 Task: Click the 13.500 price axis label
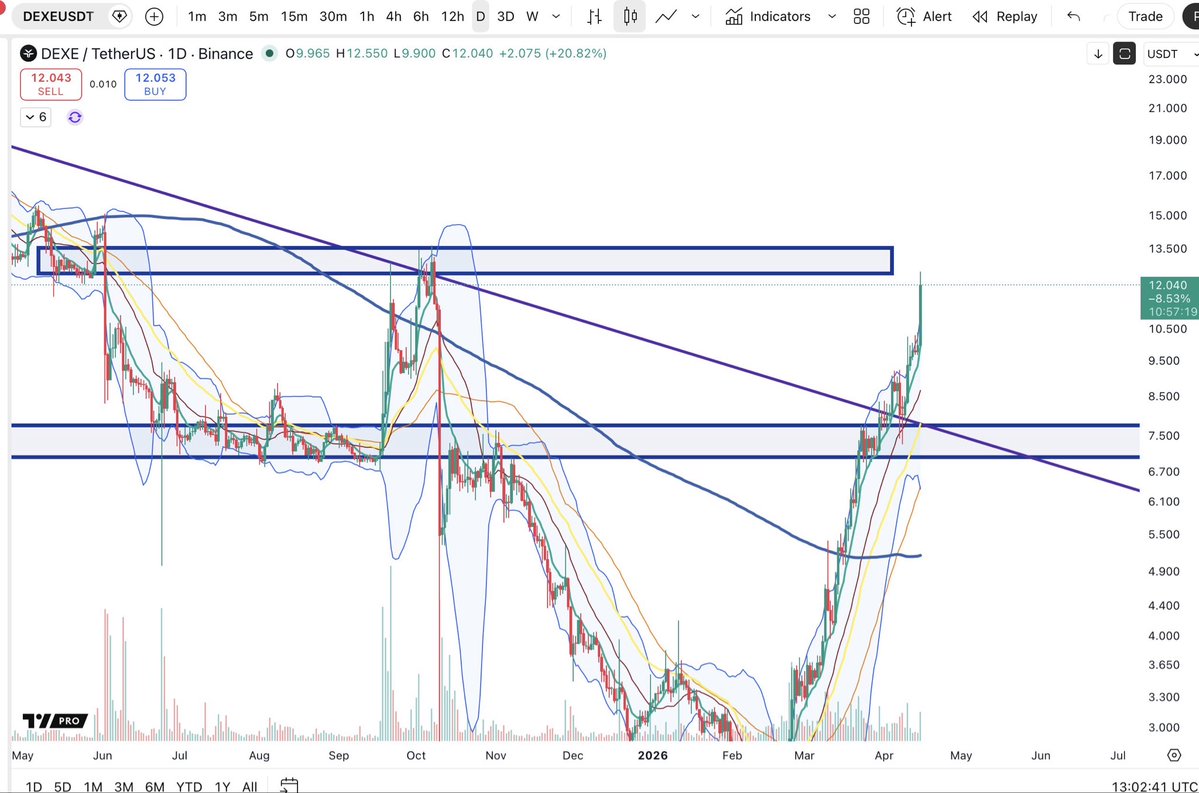point(1168,249)
